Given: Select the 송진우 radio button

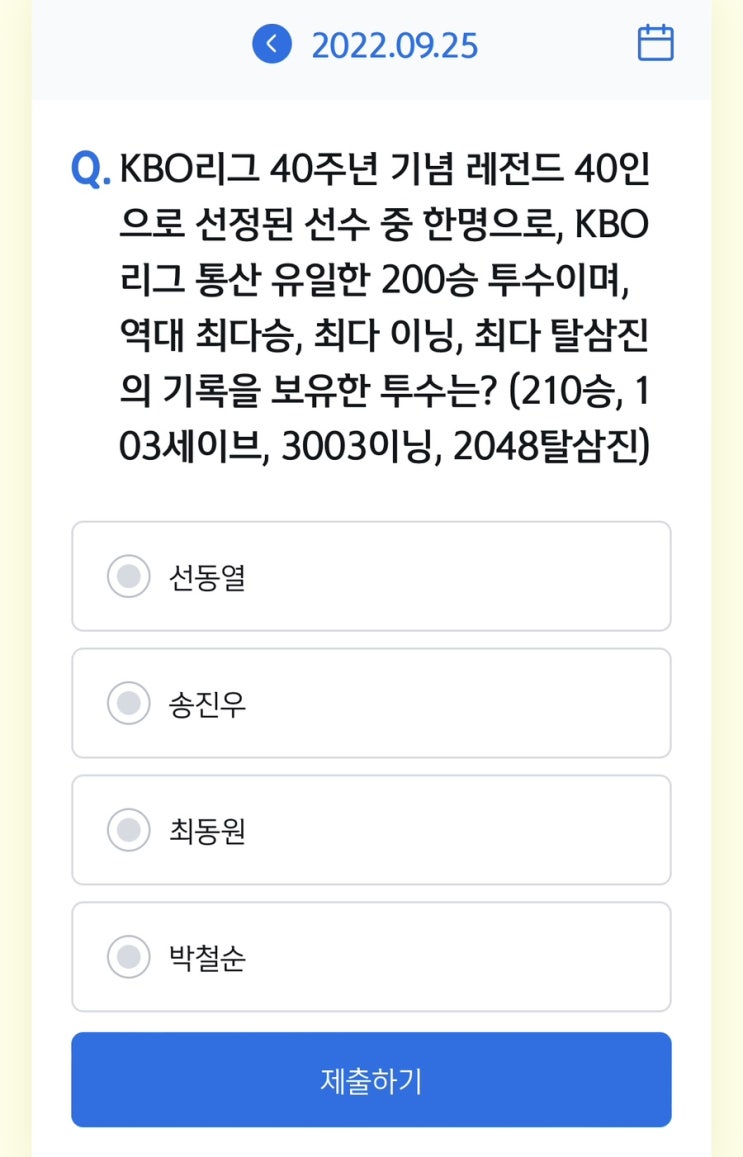Looking at the screenshot, I should pyautogui.click(x=128, y=703).
